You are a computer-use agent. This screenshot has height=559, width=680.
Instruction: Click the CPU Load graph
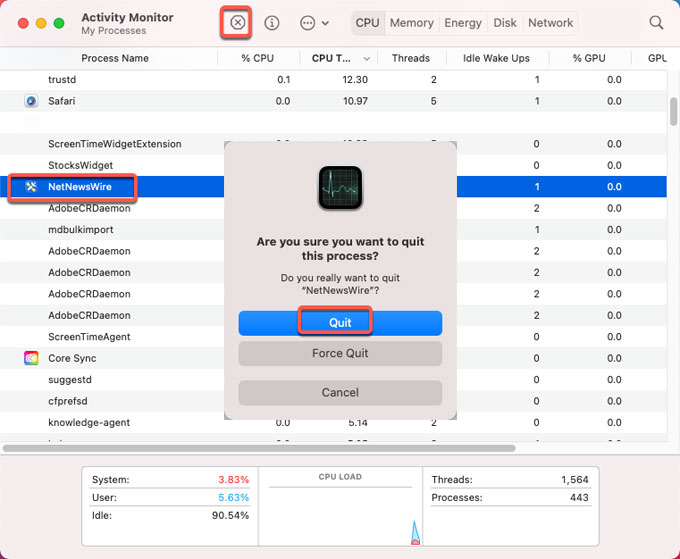340,515
